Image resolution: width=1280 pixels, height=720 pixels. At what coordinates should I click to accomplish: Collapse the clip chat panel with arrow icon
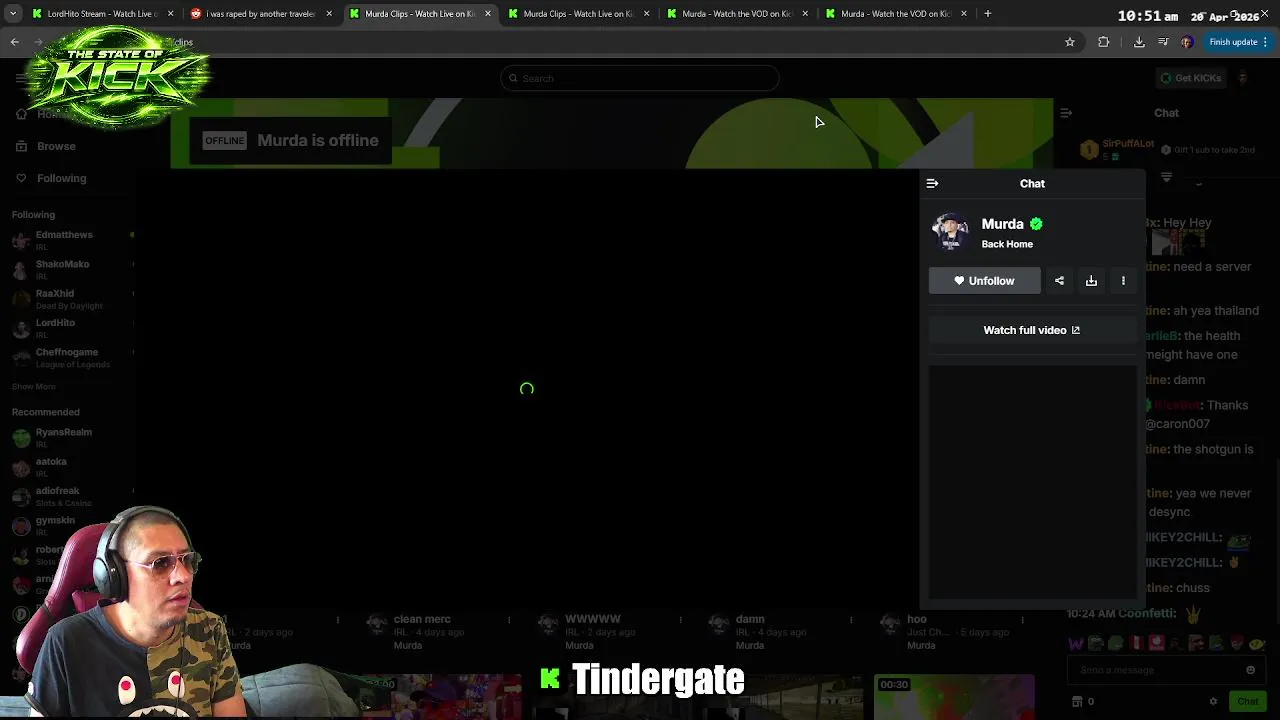(932, 184)
